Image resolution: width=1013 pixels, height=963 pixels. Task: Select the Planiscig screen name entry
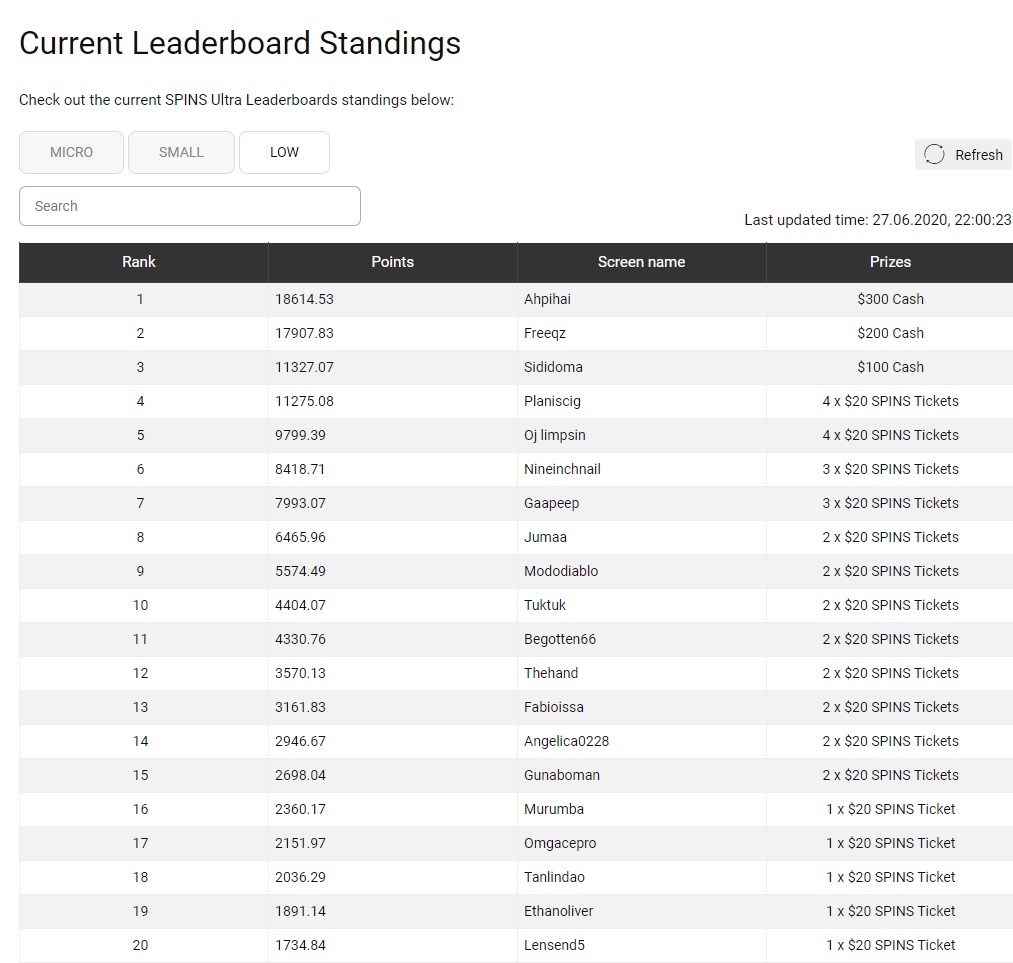point(552,401)
